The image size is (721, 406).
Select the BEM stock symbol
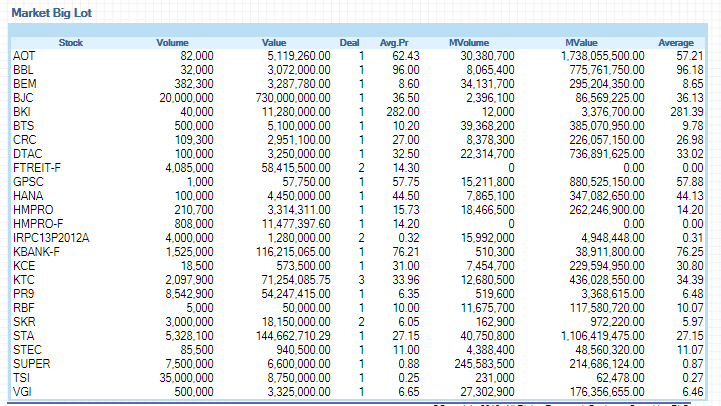click(25, 84)
